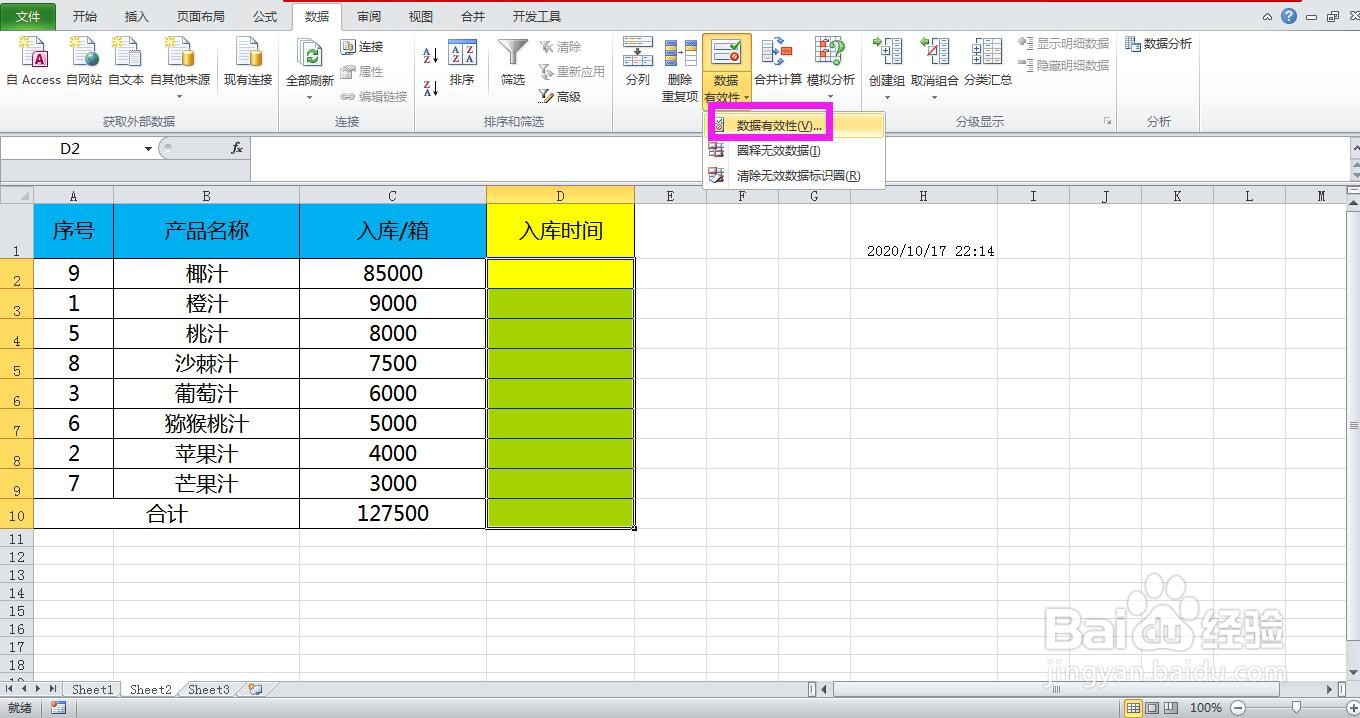The image size is (1360, 718).
Task: Select the Sheet3 worksheet tab
Action: 209,690
